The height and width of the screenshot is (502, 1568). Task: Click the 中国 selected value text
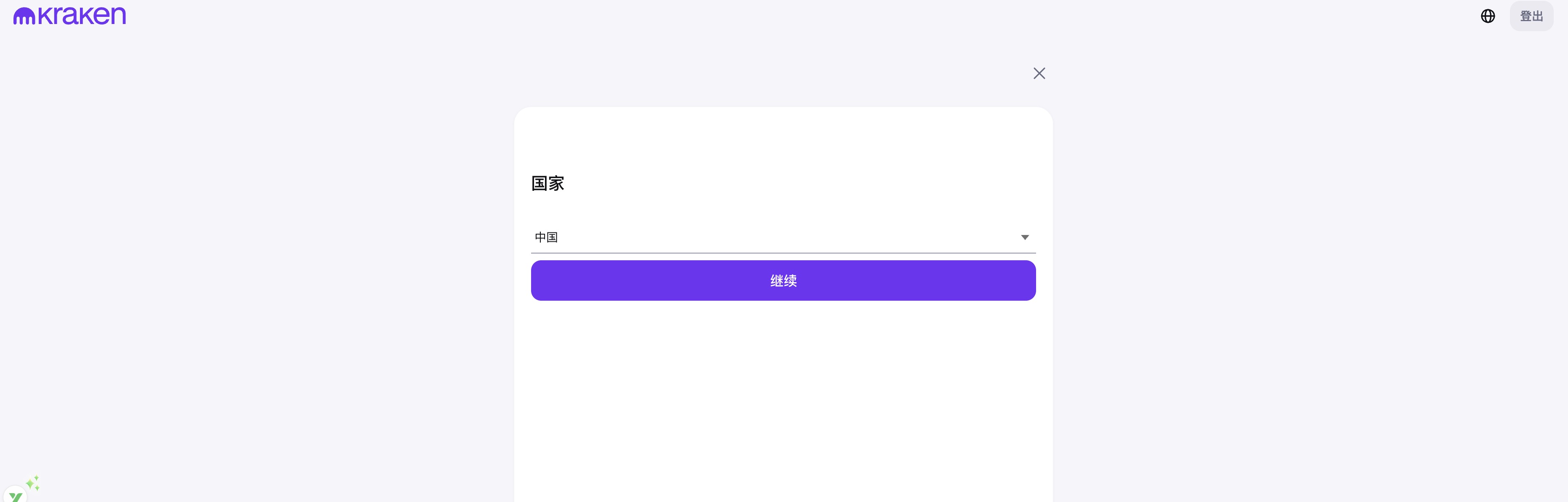[x=546, y=238]
